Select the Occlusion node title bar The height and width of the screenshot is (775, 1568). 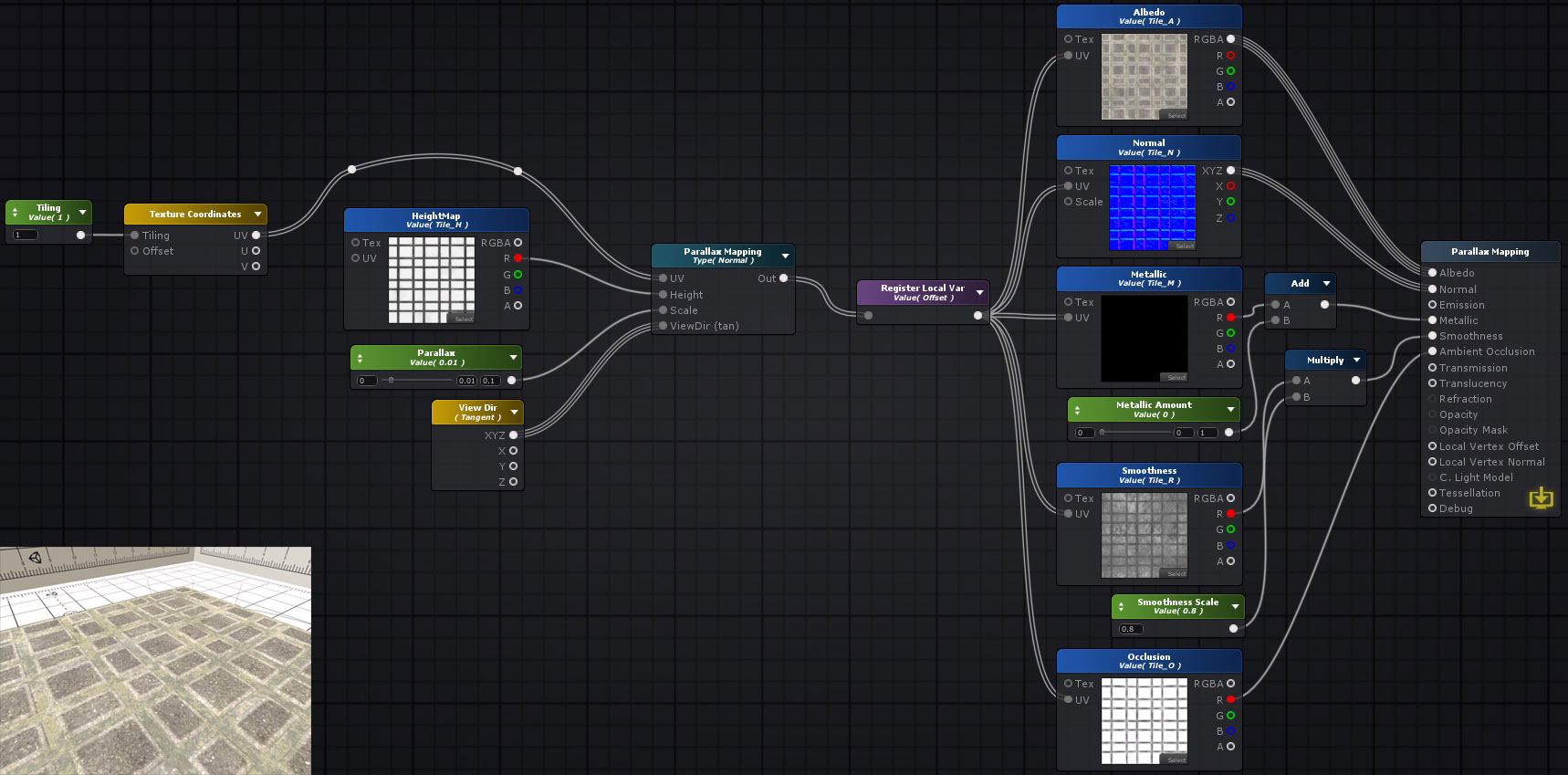[1149, 661]
